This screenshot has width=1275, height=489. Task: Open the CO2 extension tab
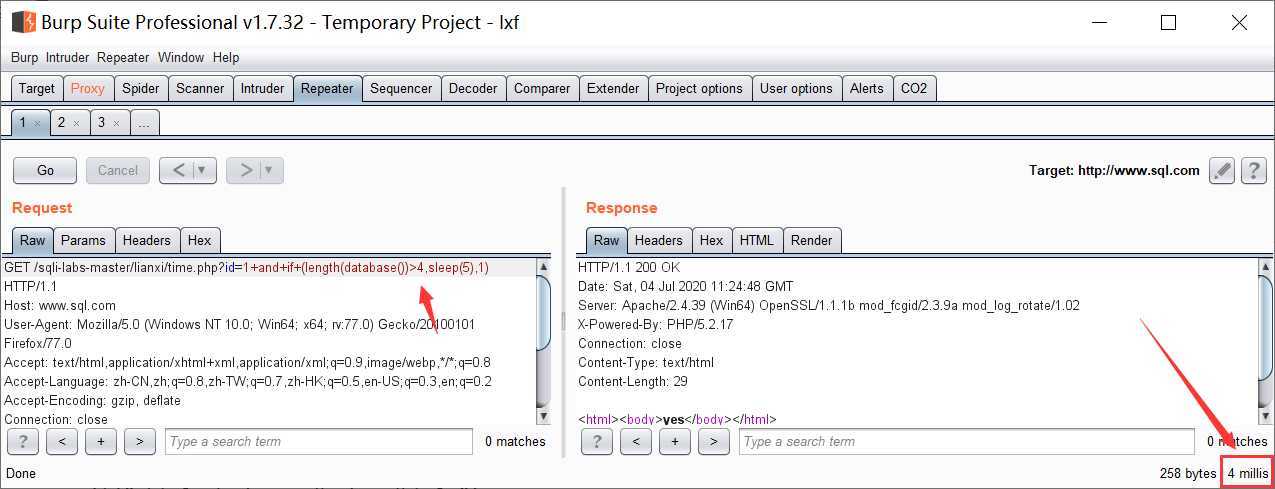pyautogui.click(x=914, y=88)
